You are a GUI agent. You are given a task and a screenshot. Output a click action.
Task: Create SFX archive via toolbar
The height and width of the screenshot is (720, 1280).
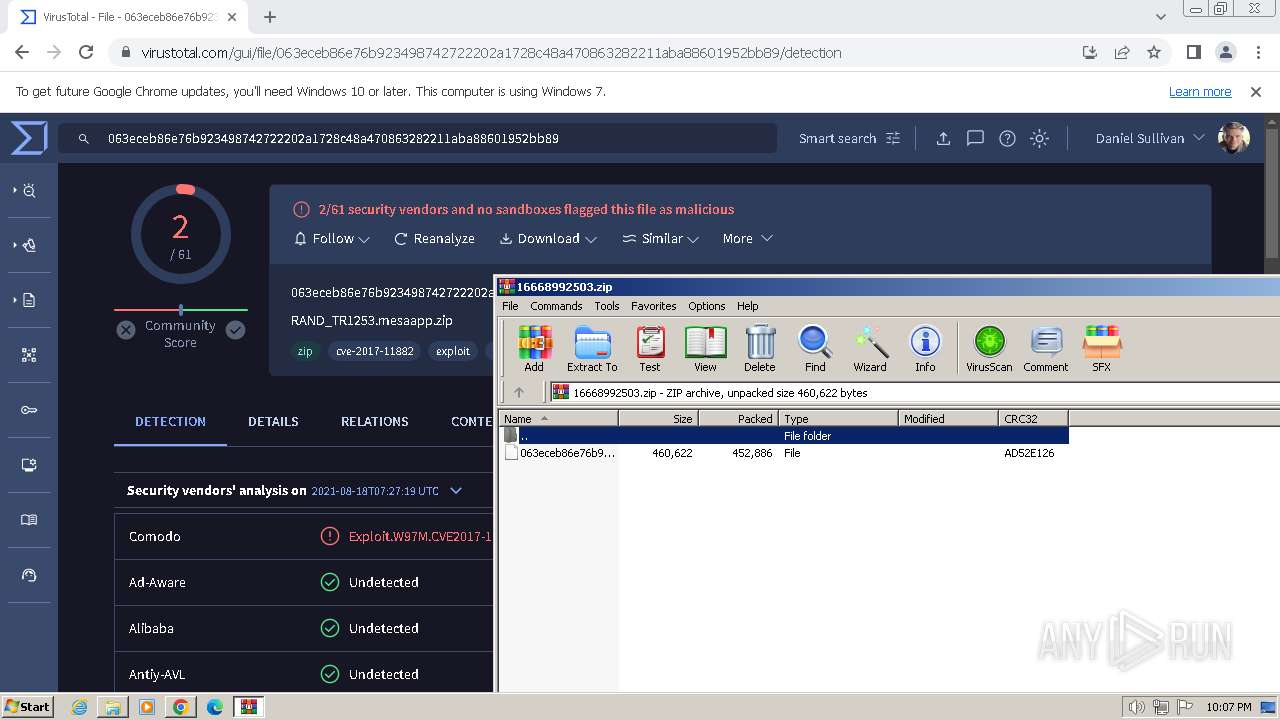[1101, 349]
